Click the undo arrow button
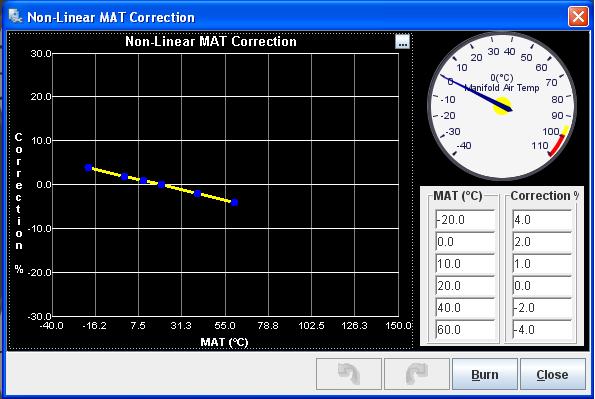This screenshot has width=595, height=399. (349, 374)
